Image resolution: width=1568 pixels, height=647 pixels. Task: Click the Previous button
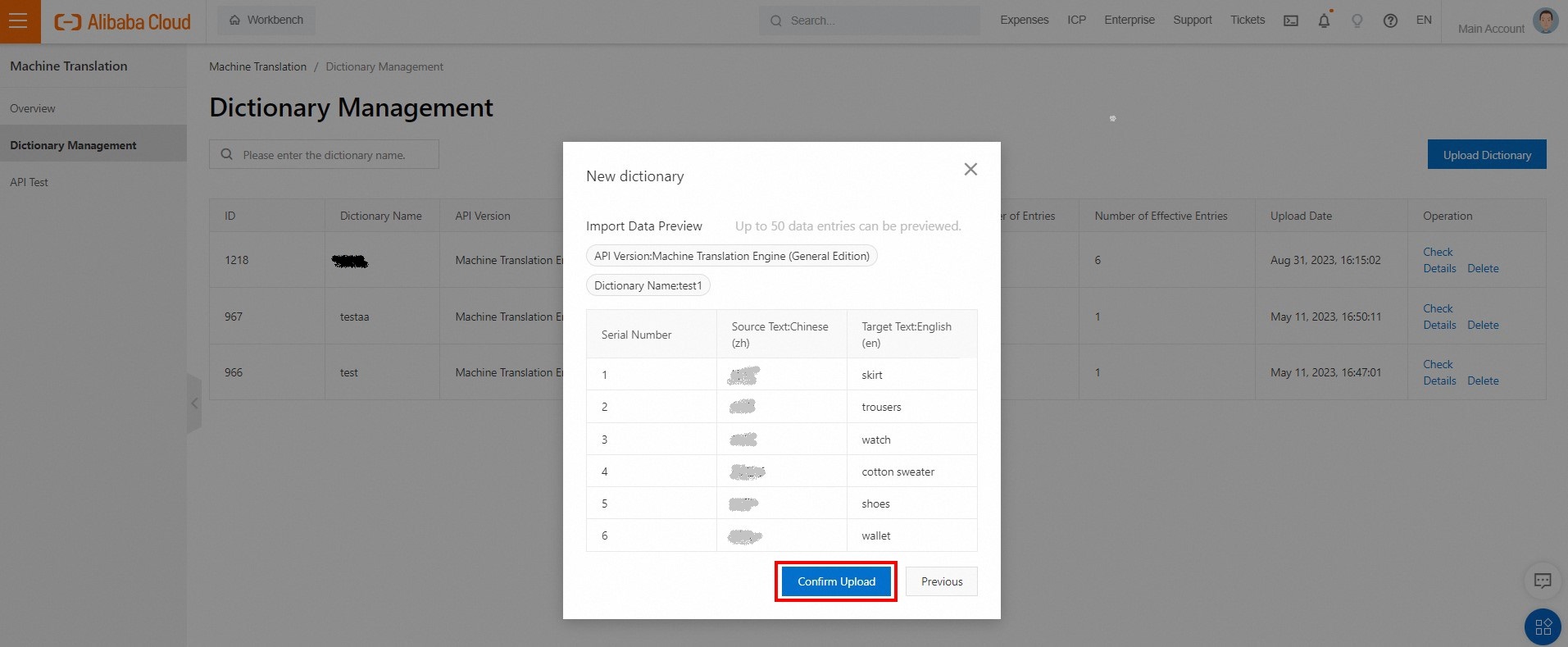click(942, 581)
